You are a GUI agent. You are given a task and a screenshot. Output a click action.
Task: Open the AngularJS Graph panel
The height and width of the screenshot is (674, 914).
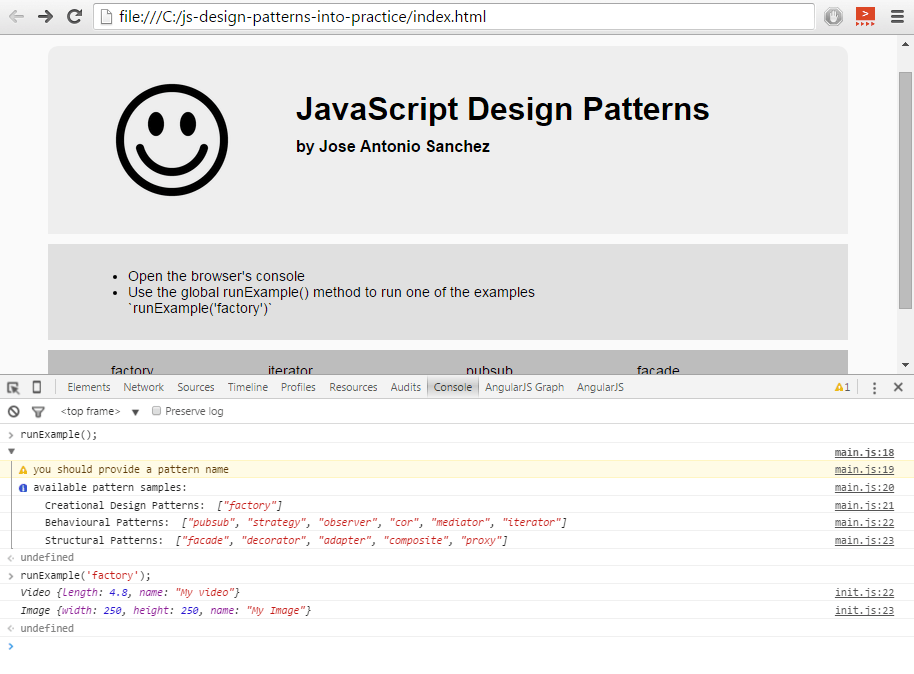(524, 387)
